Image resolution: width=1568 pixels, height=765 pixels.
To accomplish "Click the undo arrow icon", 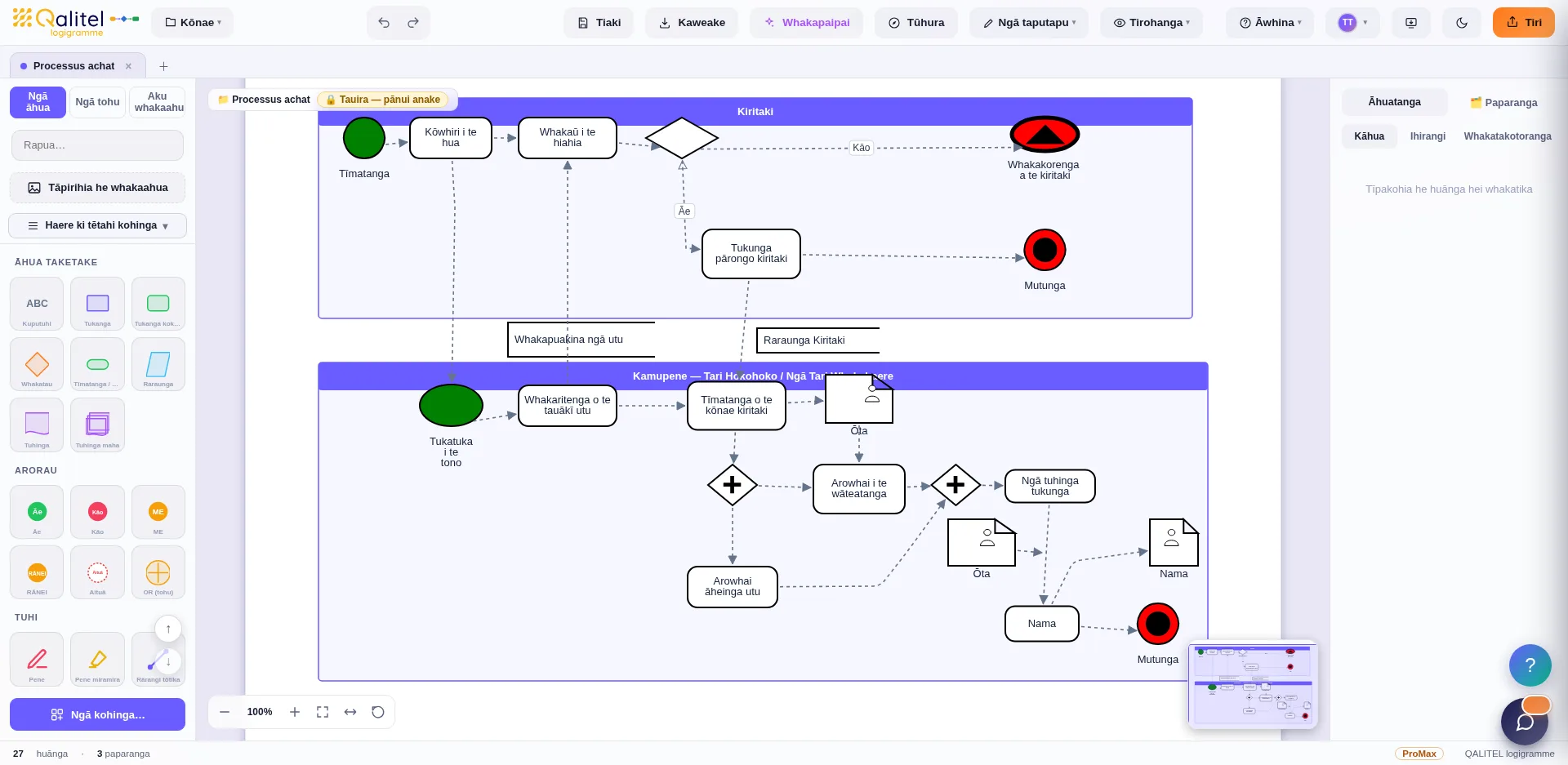I will pyautogui.click(x=384, y=23).
